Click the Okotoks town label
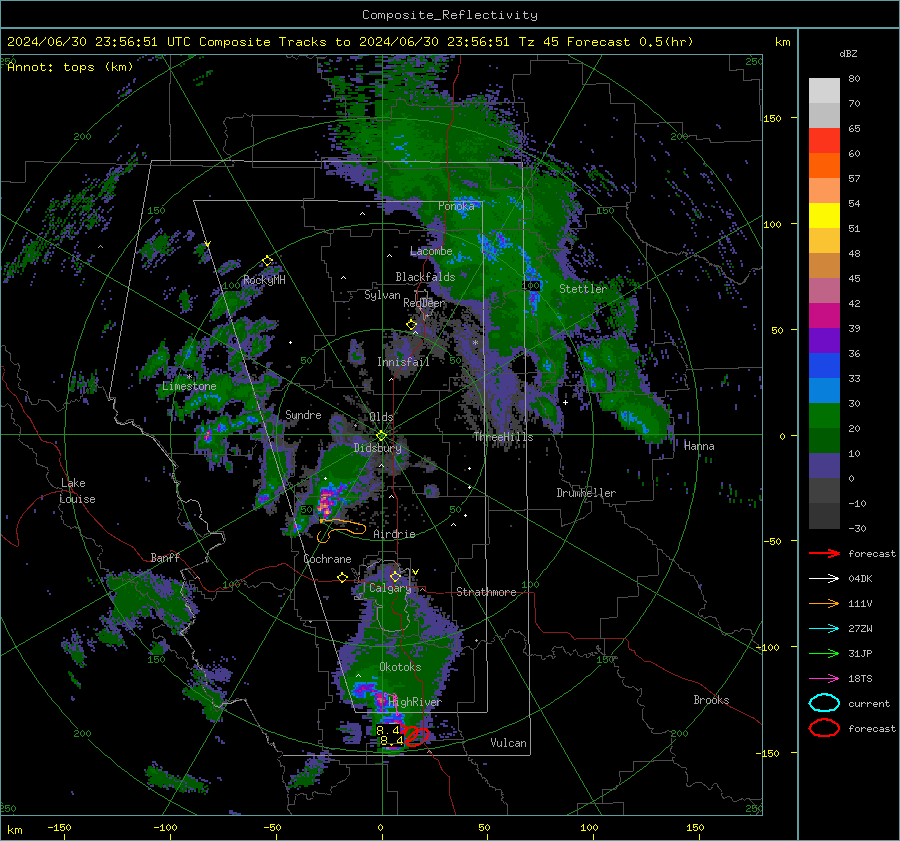Screen dimensions: 900x841 pos(400,668)
